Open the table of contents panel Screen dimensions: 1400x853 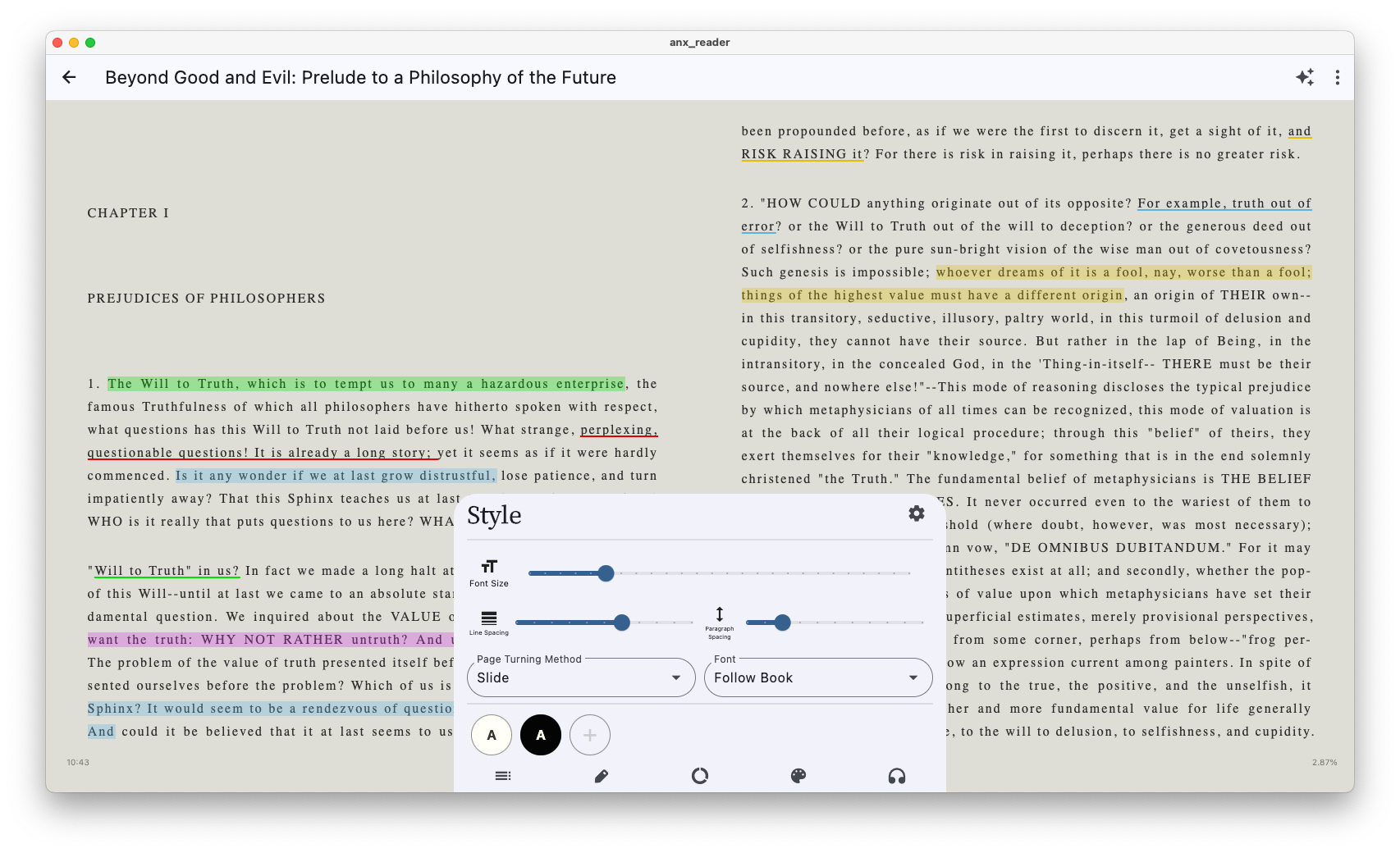(x=503, y=775)
